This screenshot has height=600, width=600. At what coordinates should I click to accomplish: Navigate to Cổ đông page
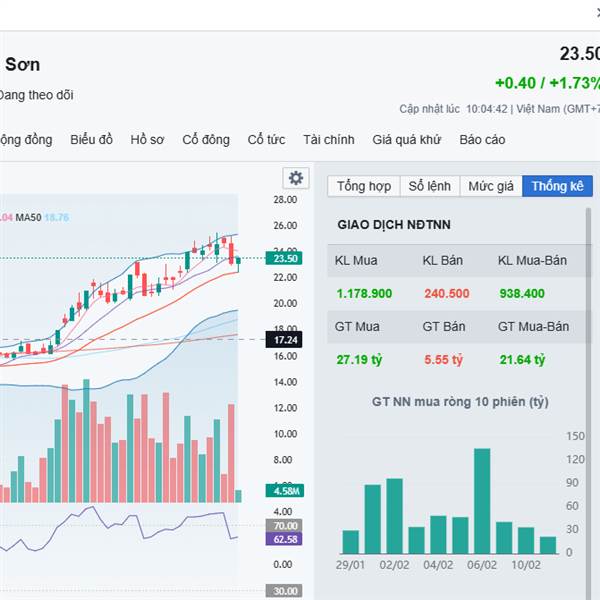(205, 140)
